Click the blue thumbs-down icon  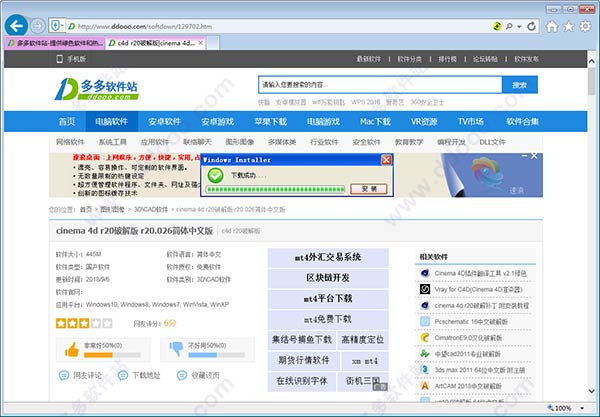click(176, 349)
